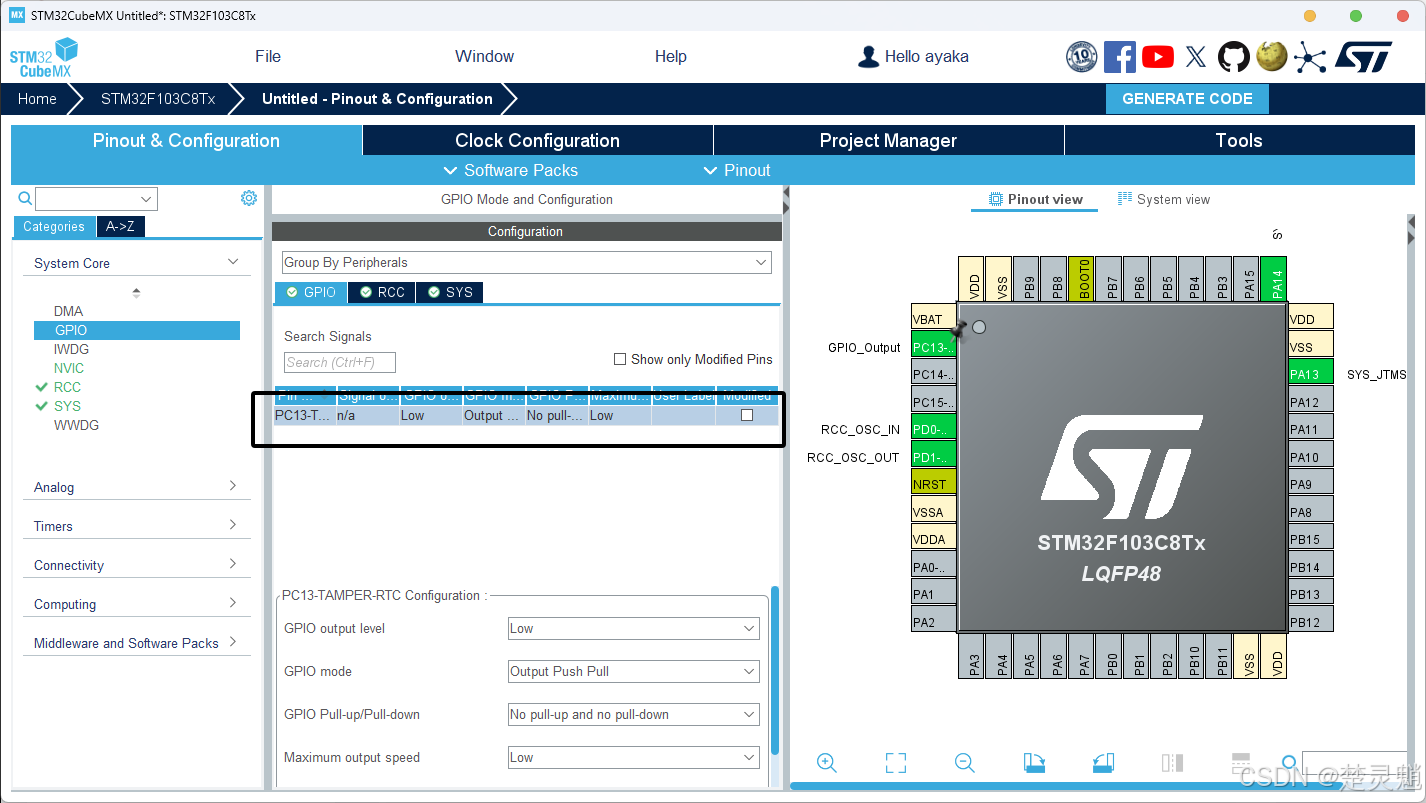Open the gear settings icon in categories panel
The height and width of the screenshot is (803, 1426).
tap(249, 198)
